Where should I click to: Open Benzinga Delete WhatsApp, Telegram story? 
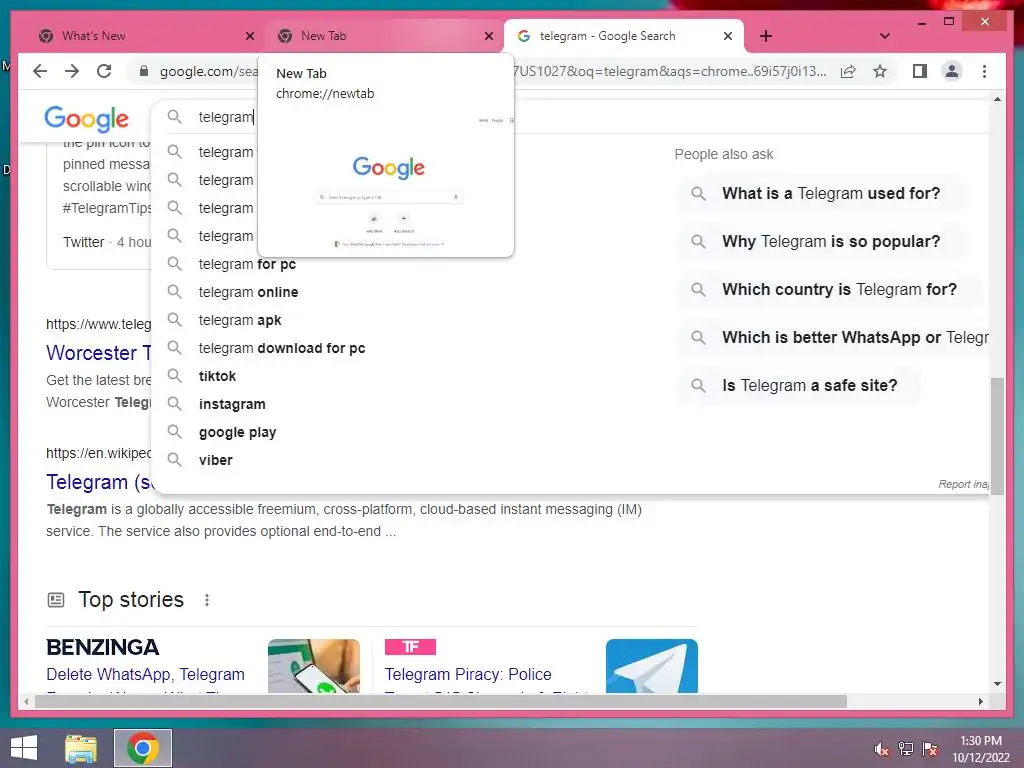pyautogui.click(x=146, y=674)
